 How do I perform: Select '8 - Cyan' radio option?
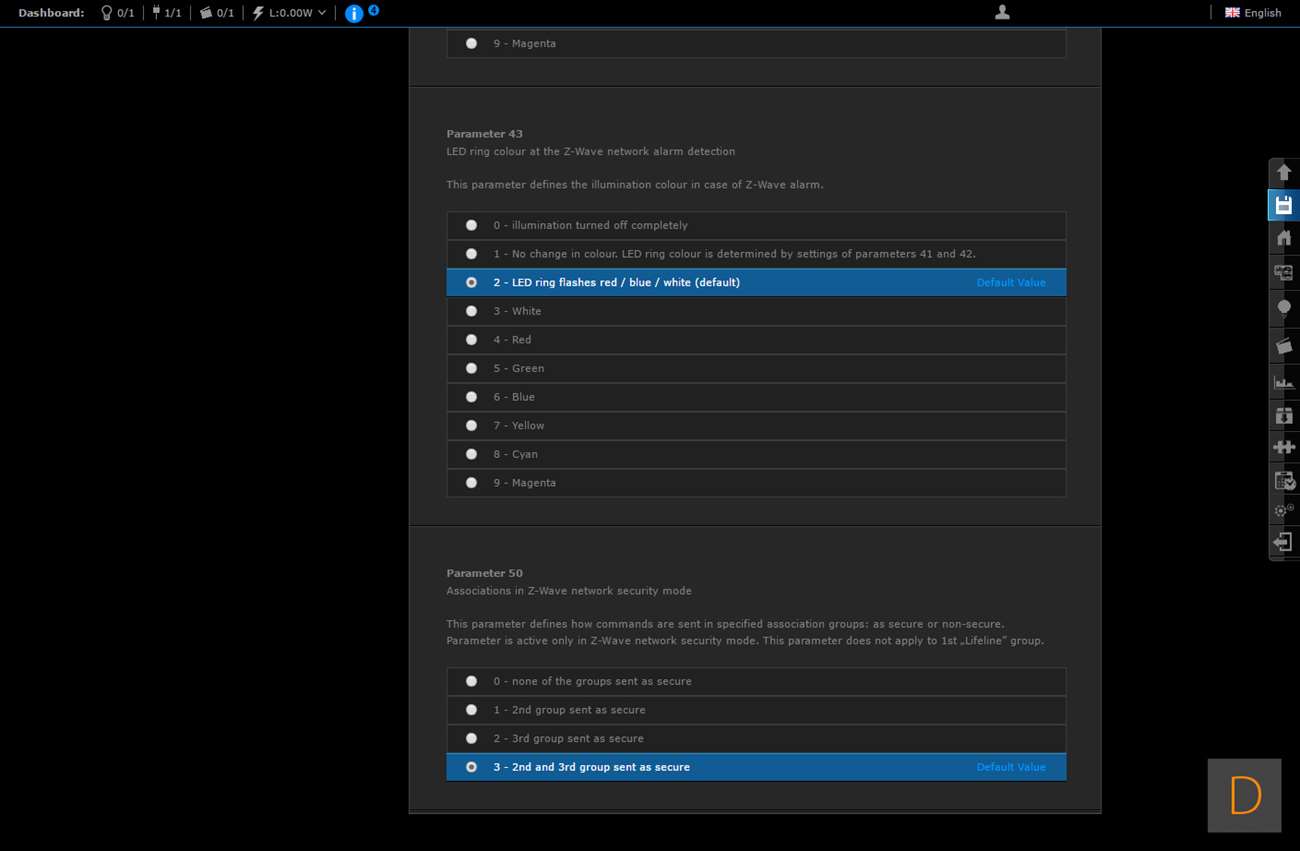[471, 454]
